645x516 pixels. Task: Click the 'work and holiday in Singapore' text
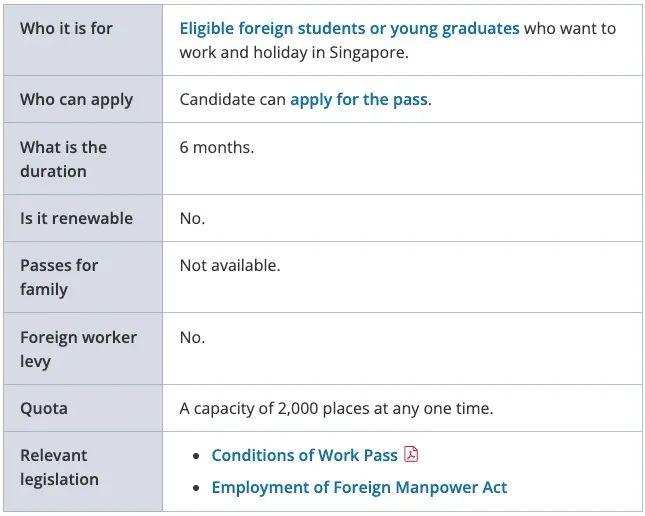click(x=294, y=52)
